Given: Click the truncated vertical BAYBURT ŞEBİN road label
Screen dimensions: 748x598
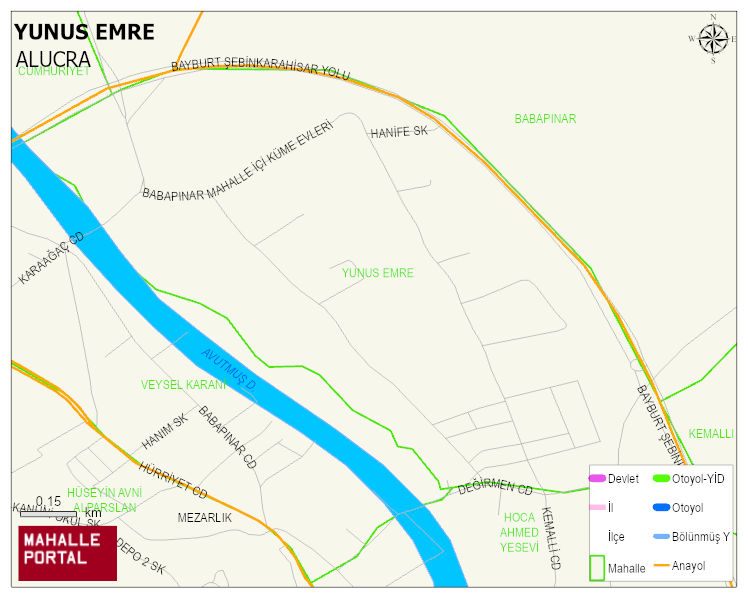Looking at the screenshot, I should point(660,424).
